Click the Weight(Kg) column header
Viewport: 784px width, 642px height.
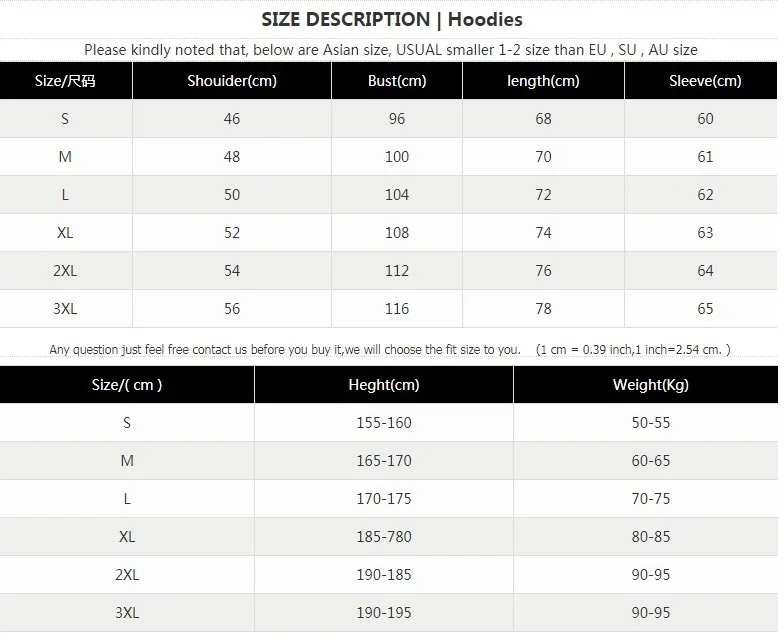point(650,384)
